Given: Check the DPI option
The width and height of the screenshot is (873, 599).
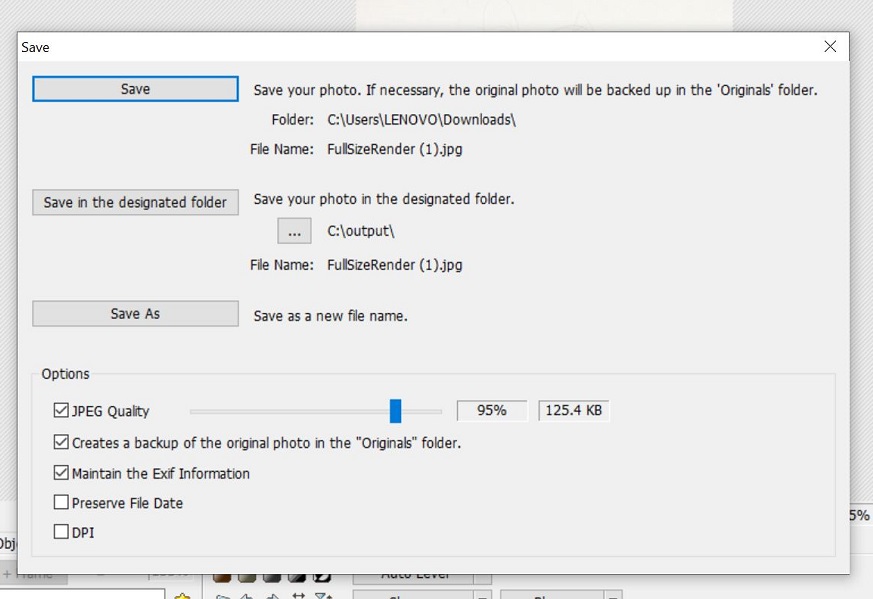Looking at the screenshot, I should point(61,532).
